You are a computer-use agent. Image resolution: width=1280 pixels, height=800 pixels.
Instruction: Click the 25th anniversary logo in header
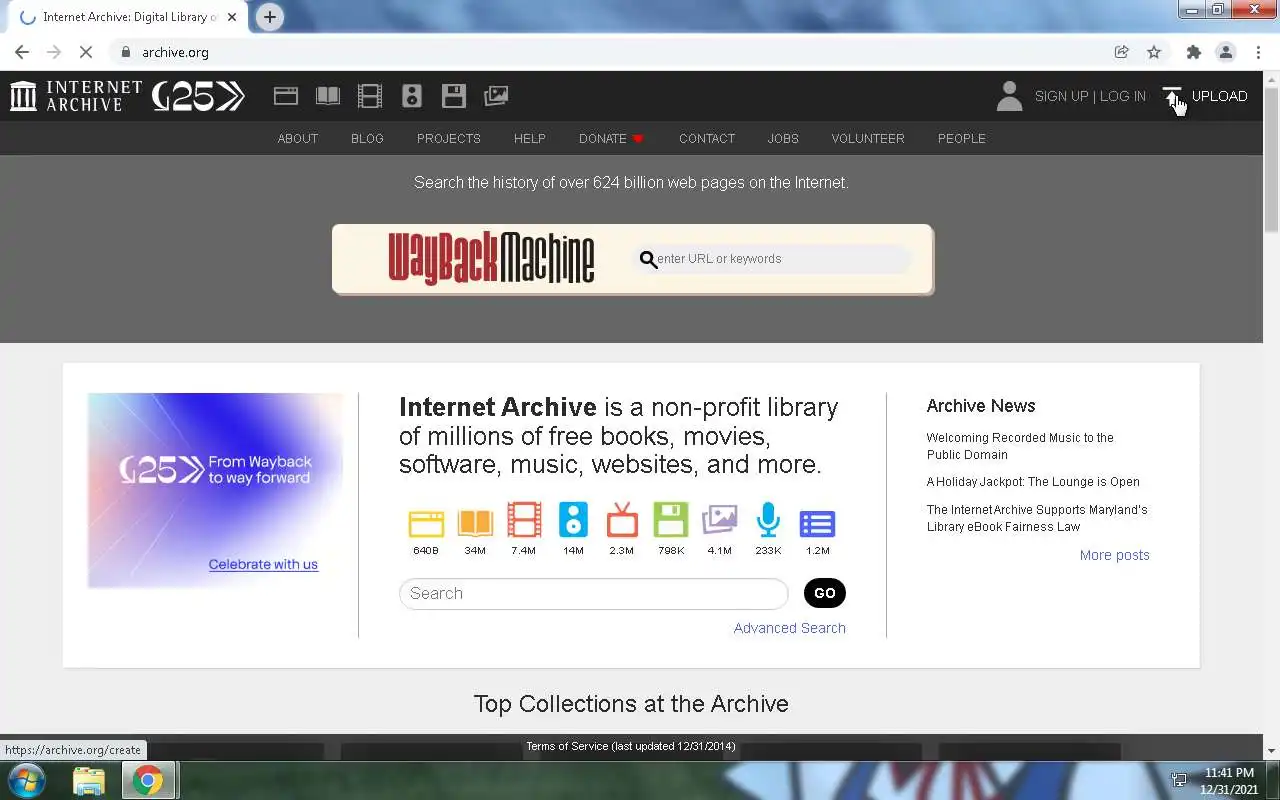pos(198,96)
